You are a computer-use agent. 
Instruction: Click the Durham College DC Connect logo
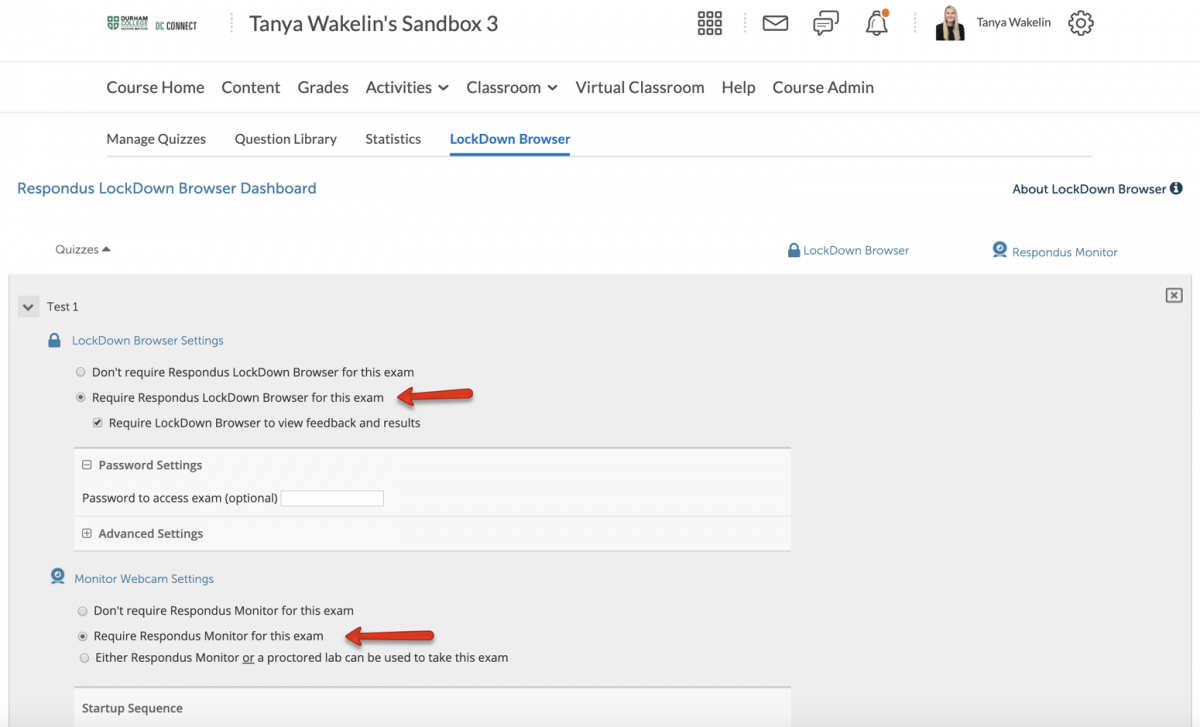[152, 24]
